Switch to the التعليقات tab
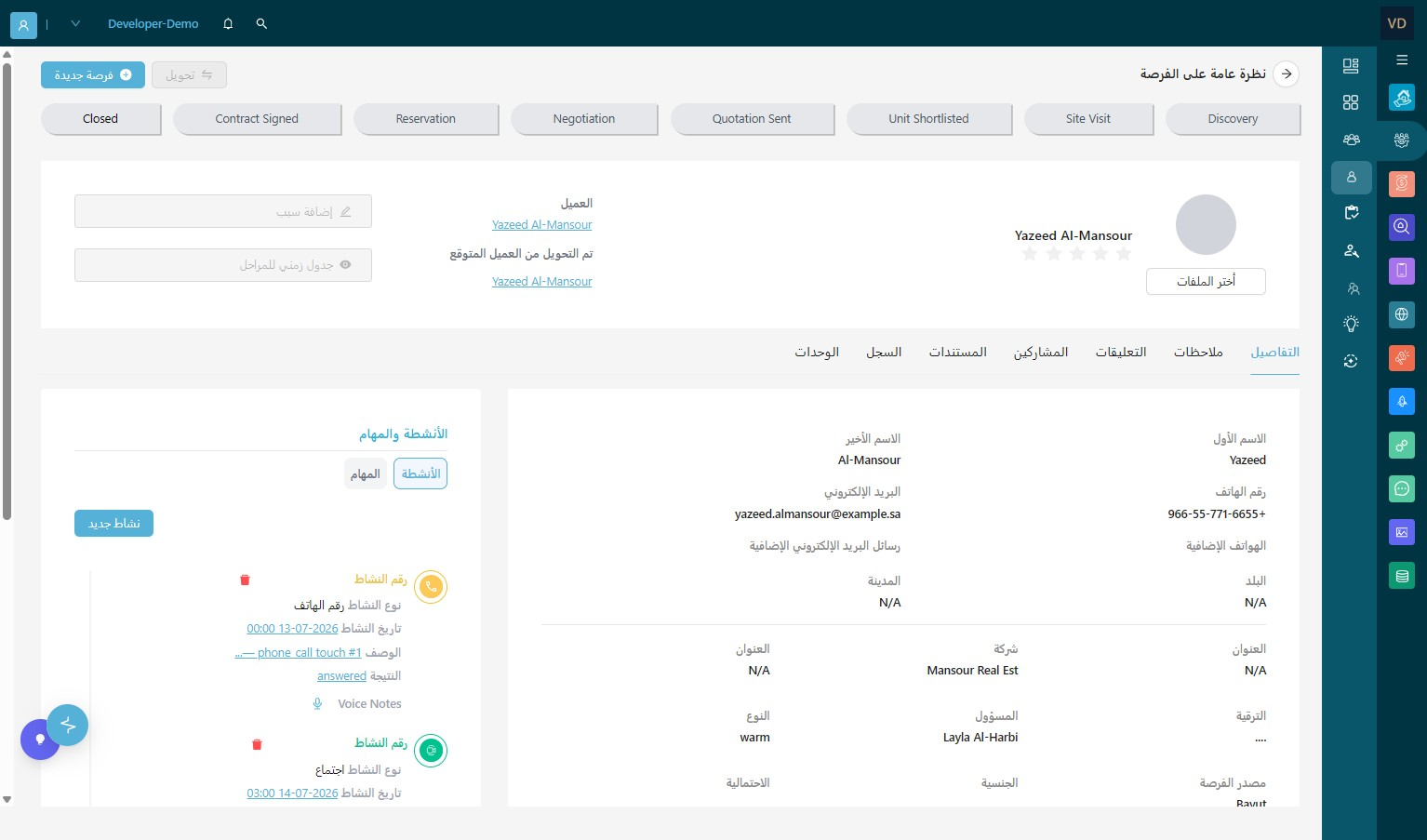The width and height of the screenshot is (1427, 840). tap(1121, 353)
